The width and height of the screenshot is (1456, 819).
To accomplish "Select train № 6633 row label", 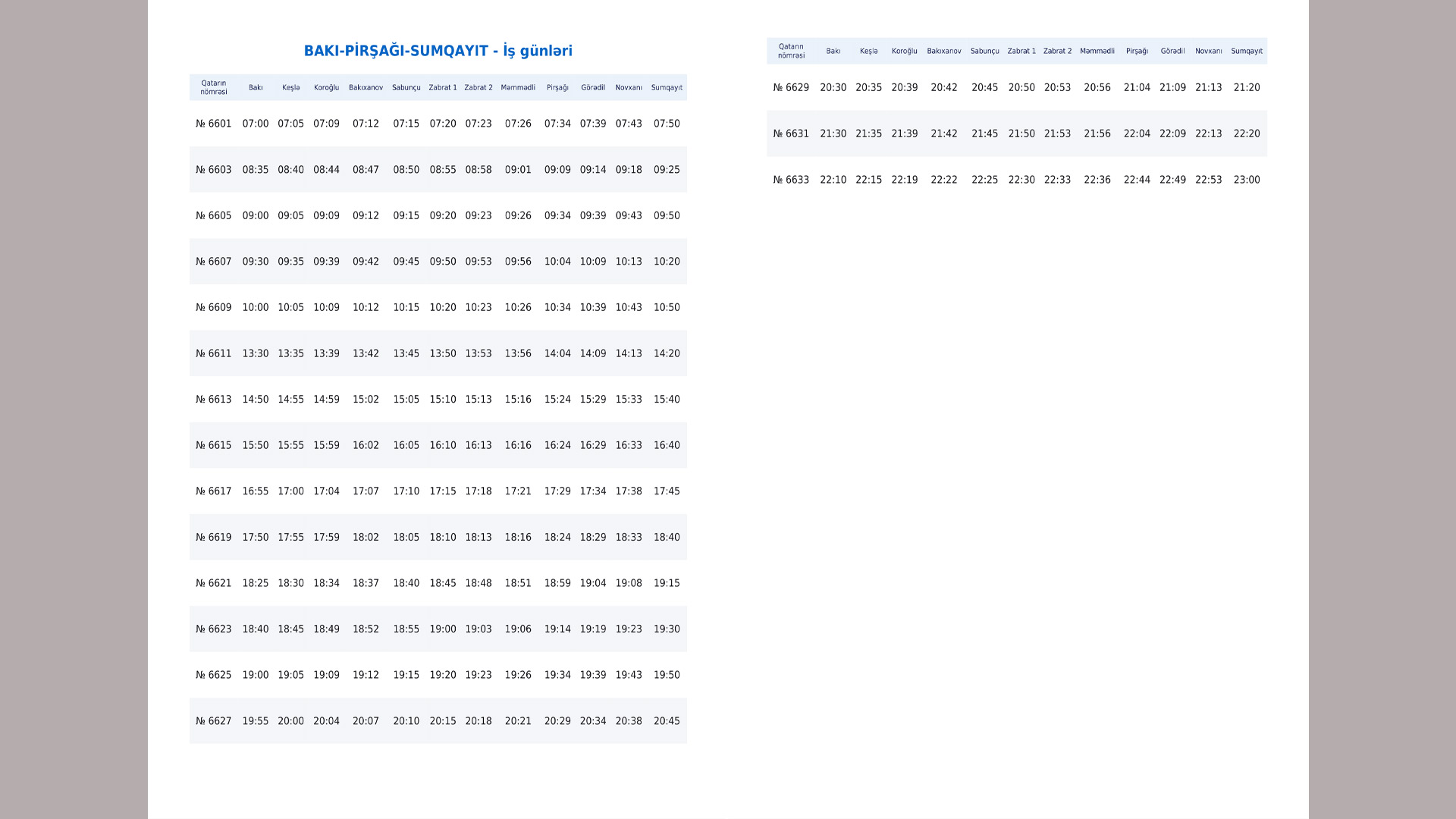I will coord(791,180).
